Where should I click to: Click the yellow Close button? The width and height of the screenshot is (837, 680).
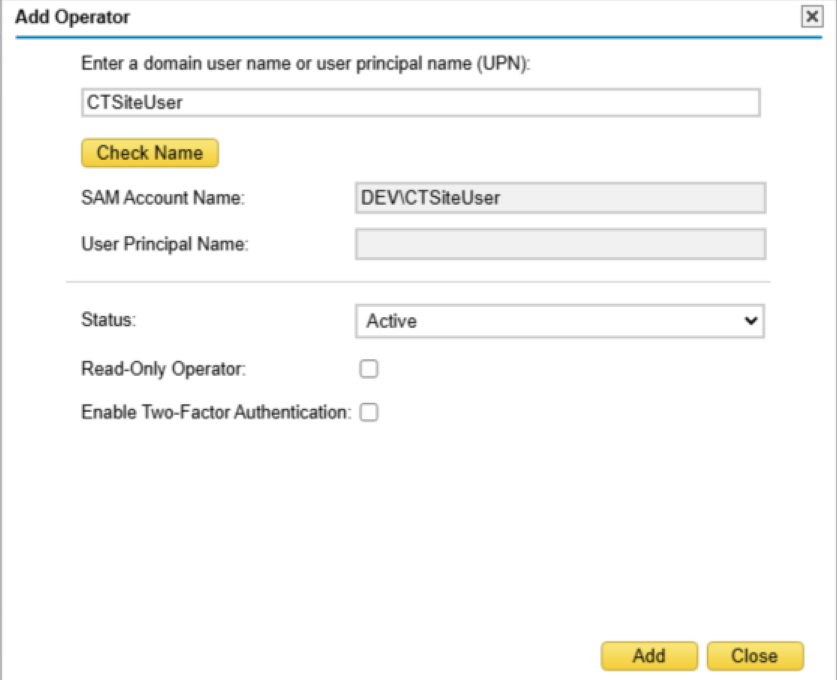tap(754, 656)
